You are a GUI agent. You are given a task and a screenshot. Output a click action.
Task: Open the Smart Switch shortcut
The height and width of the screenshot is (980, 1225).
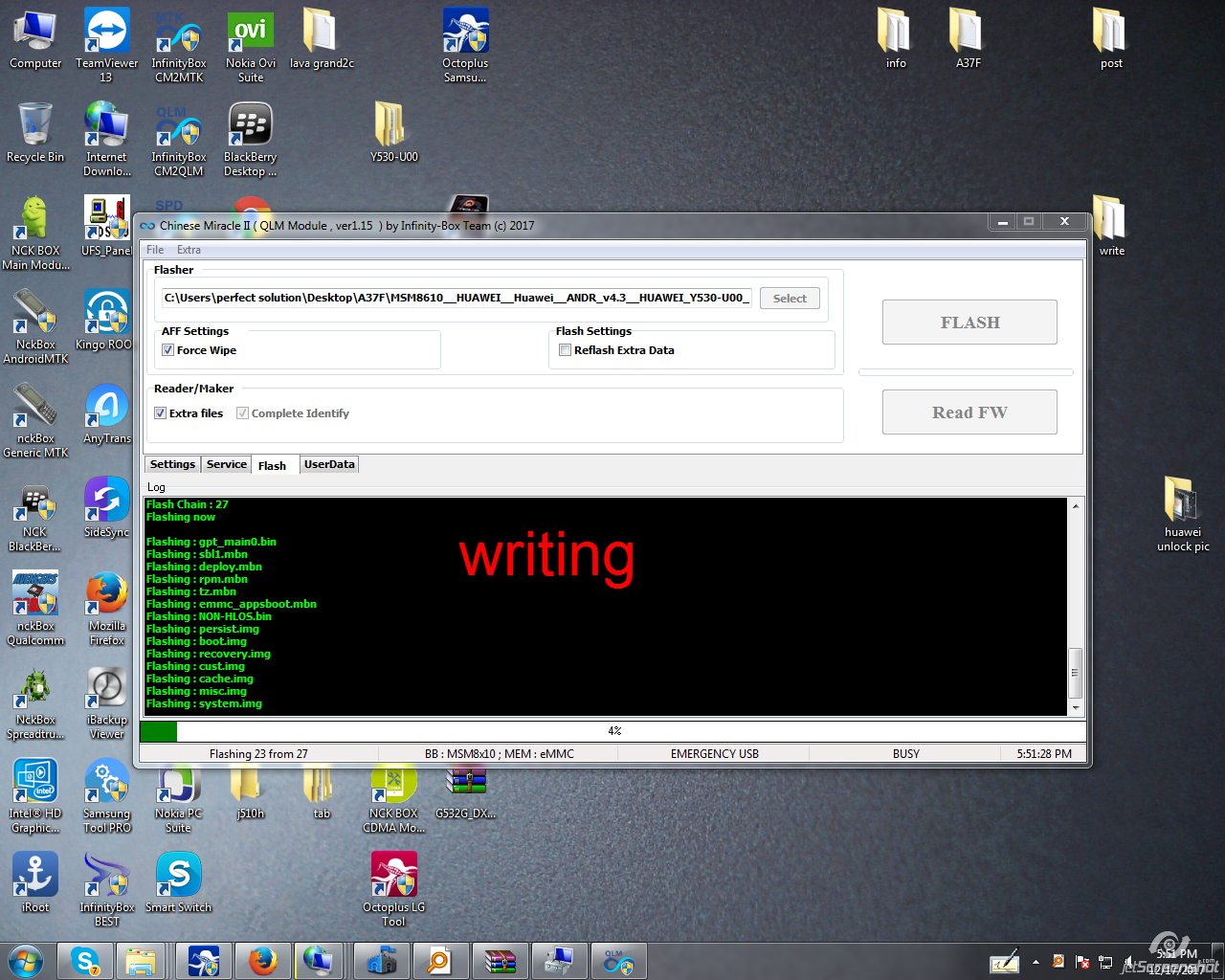179,882
